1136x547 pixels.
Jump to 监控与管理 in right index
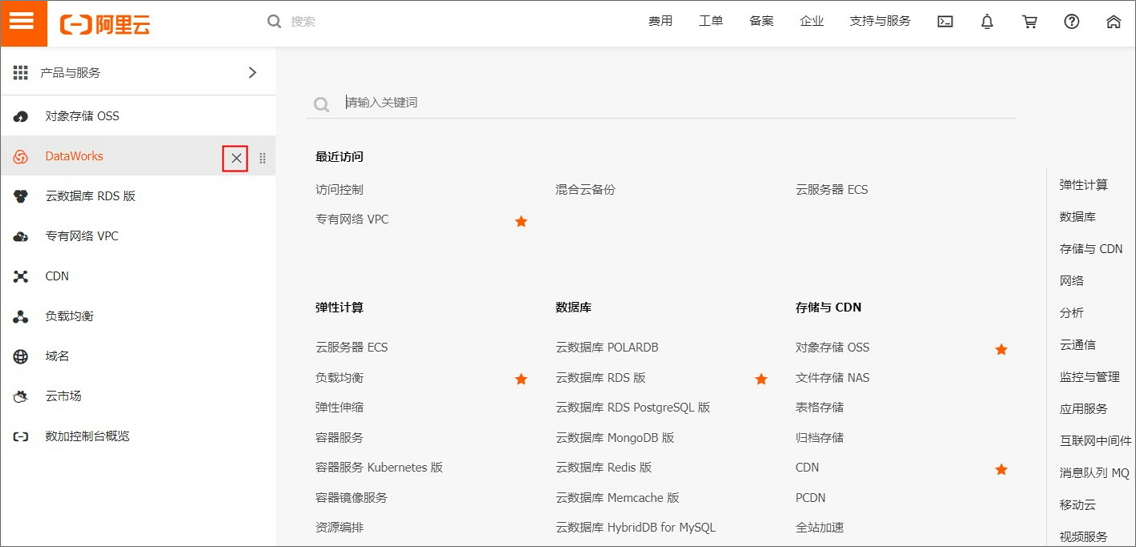[x=1090, y=377]
